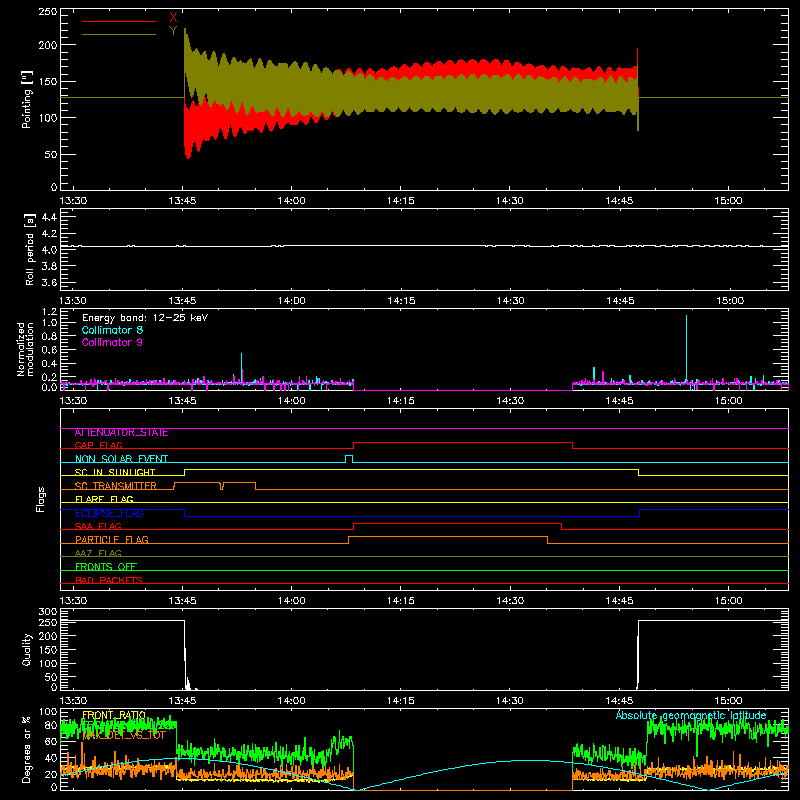The image size is (800, 800).
Task: Click the red X legend line
Action: click(x=119, y=21)
